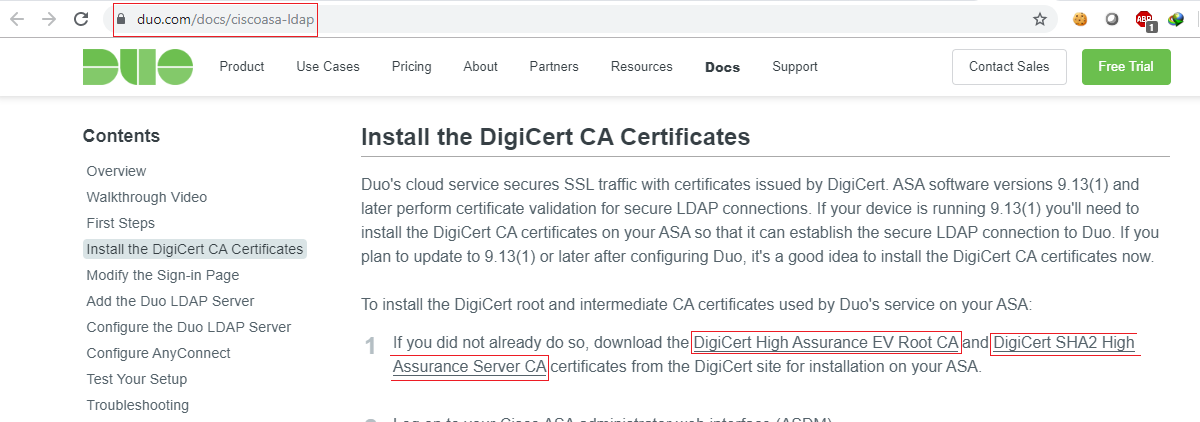Start a Free Trial
The image size is (1200, 422).
1126,67
